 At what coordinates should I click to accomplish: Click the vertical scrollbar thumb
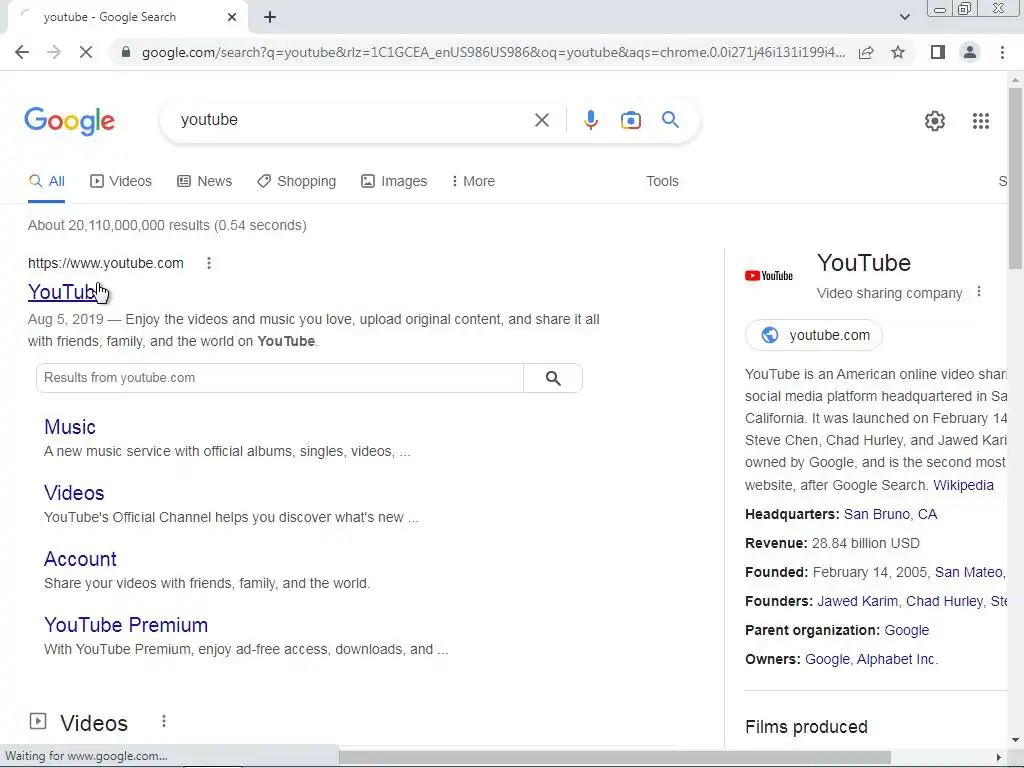pyautogui.click(x=1015, y=178)
